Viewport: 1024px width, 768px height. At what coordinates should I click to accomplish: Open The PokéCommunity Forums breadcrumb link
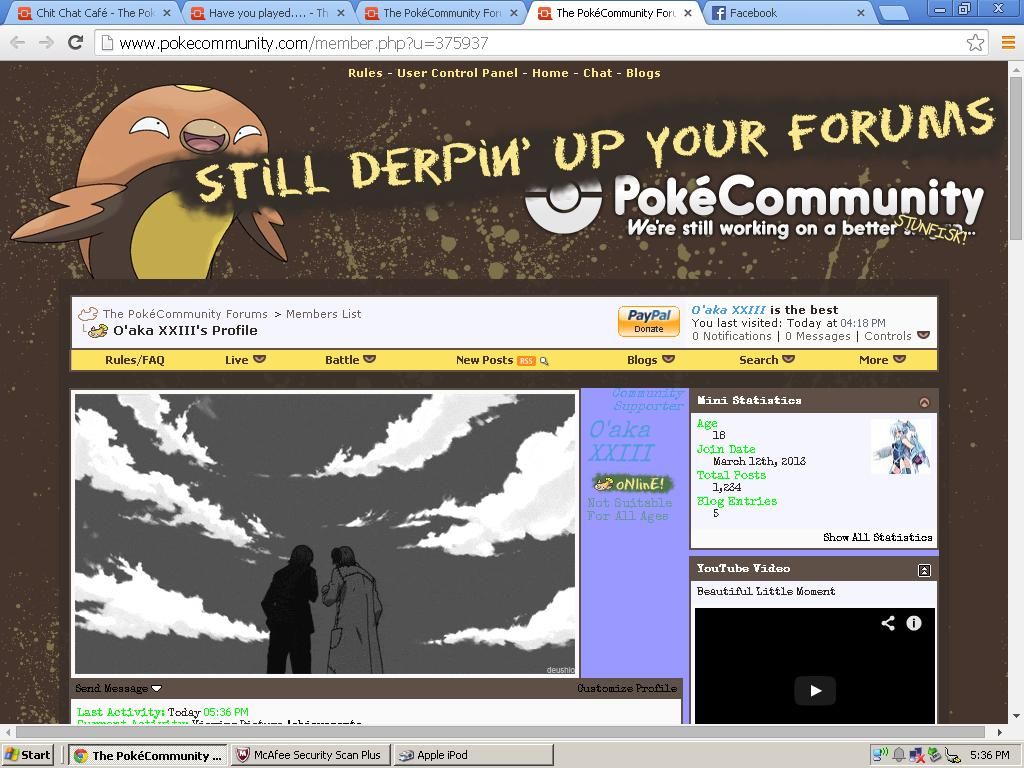click(185, 314)
